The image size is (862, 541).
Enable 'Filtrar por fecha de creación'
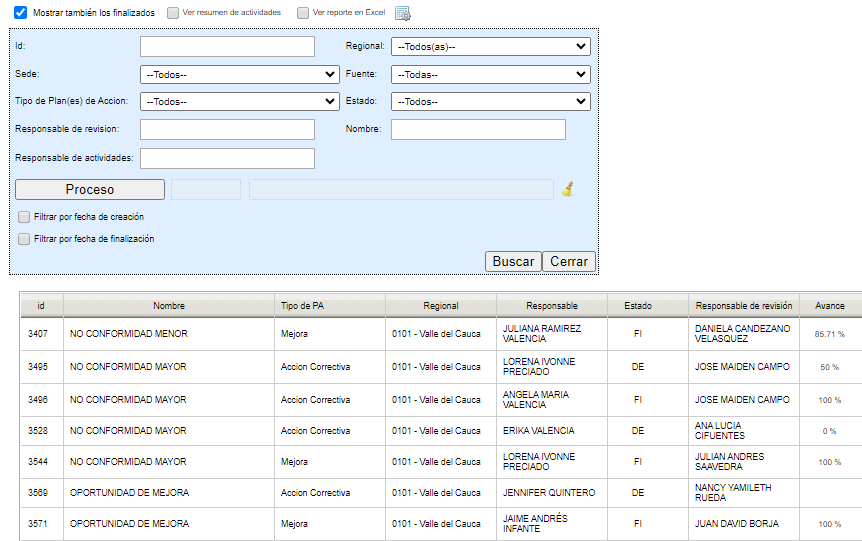tap(24, 217)
